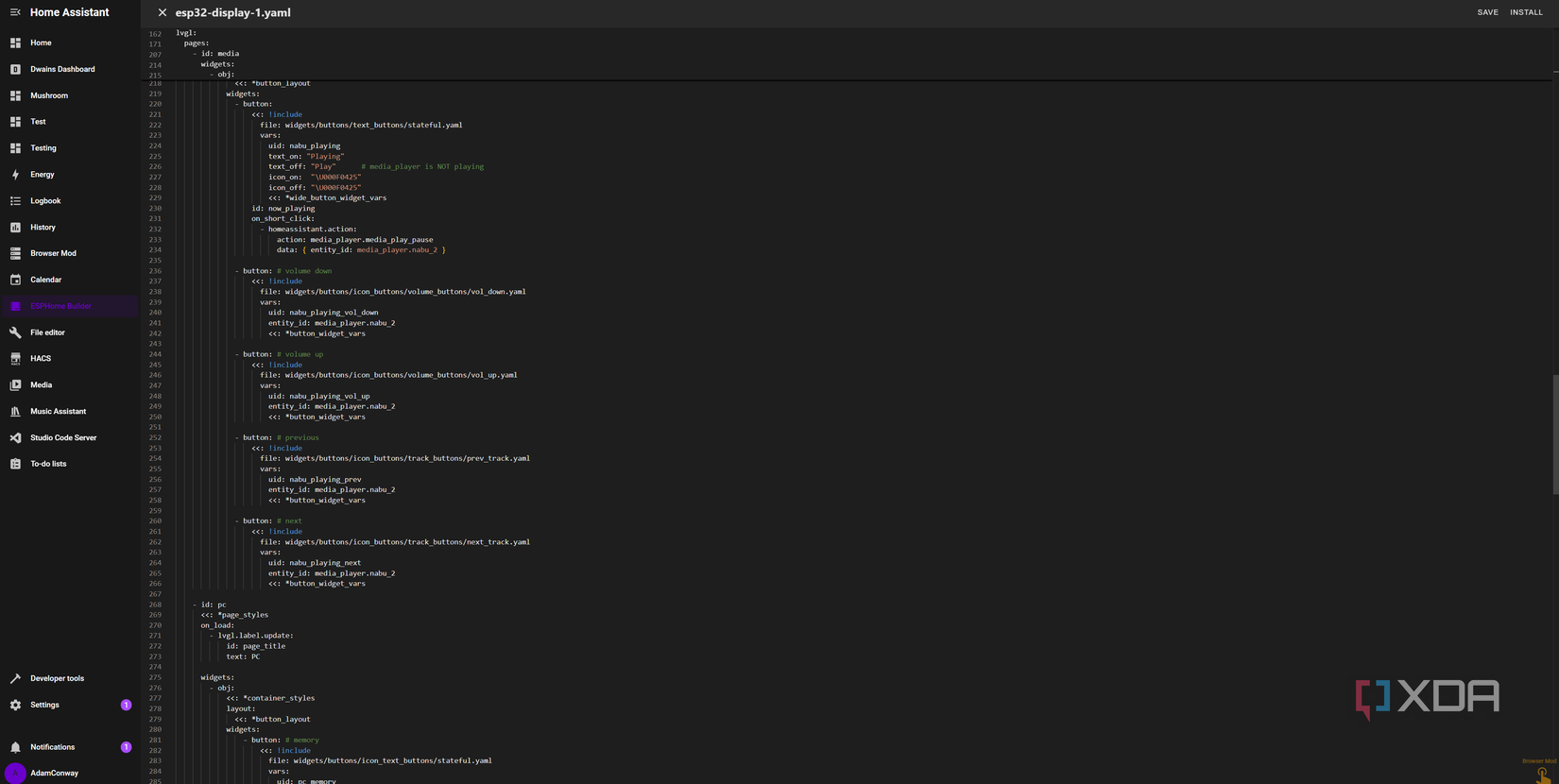Install the esp32-display-1 configuration
The height and width of the screenshot is (784, 1559).
pyautogui.click(x=1526, y=12)
